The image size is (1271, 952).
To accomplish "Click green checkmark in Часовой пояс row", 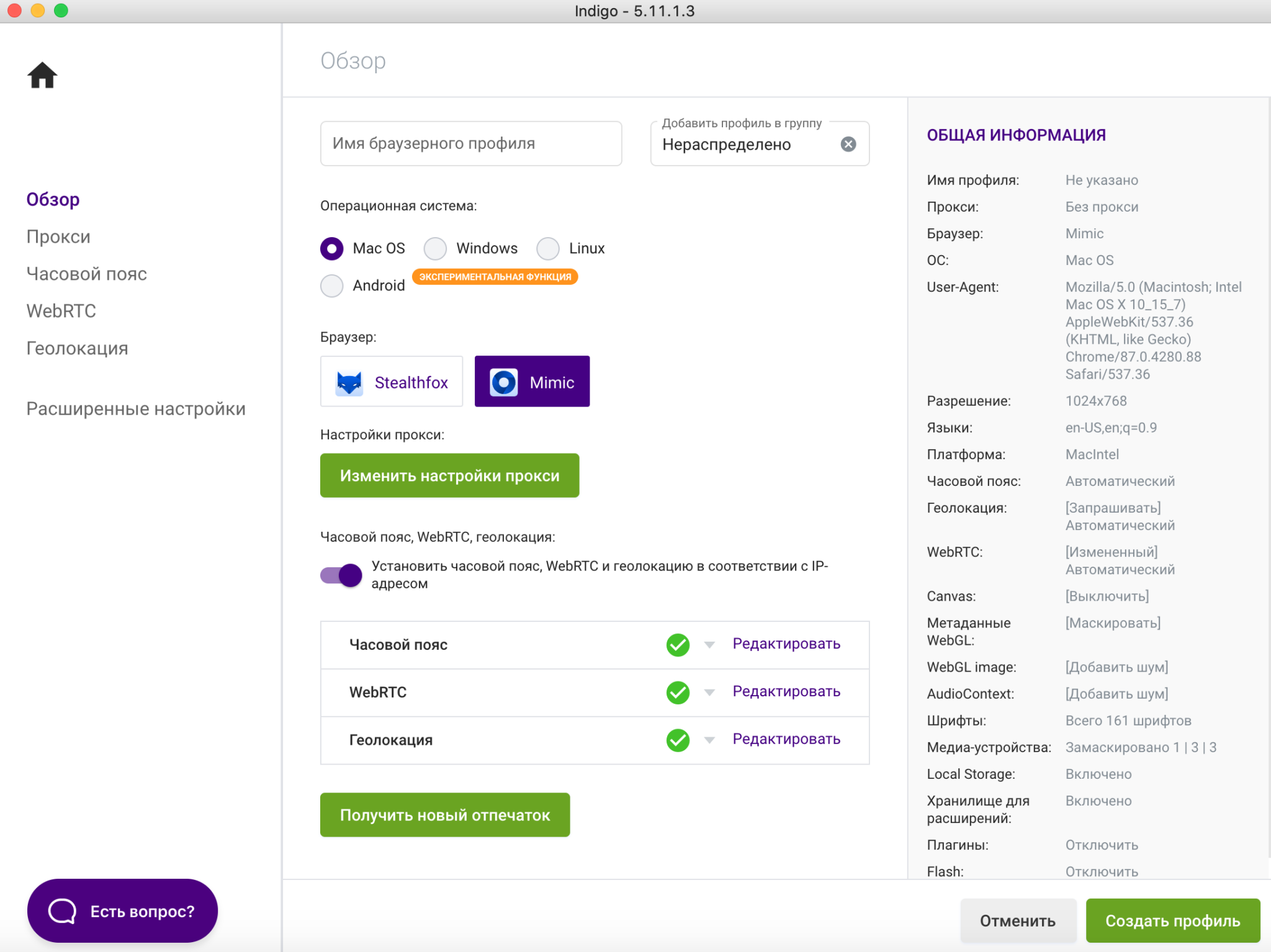I will (678, 645).
